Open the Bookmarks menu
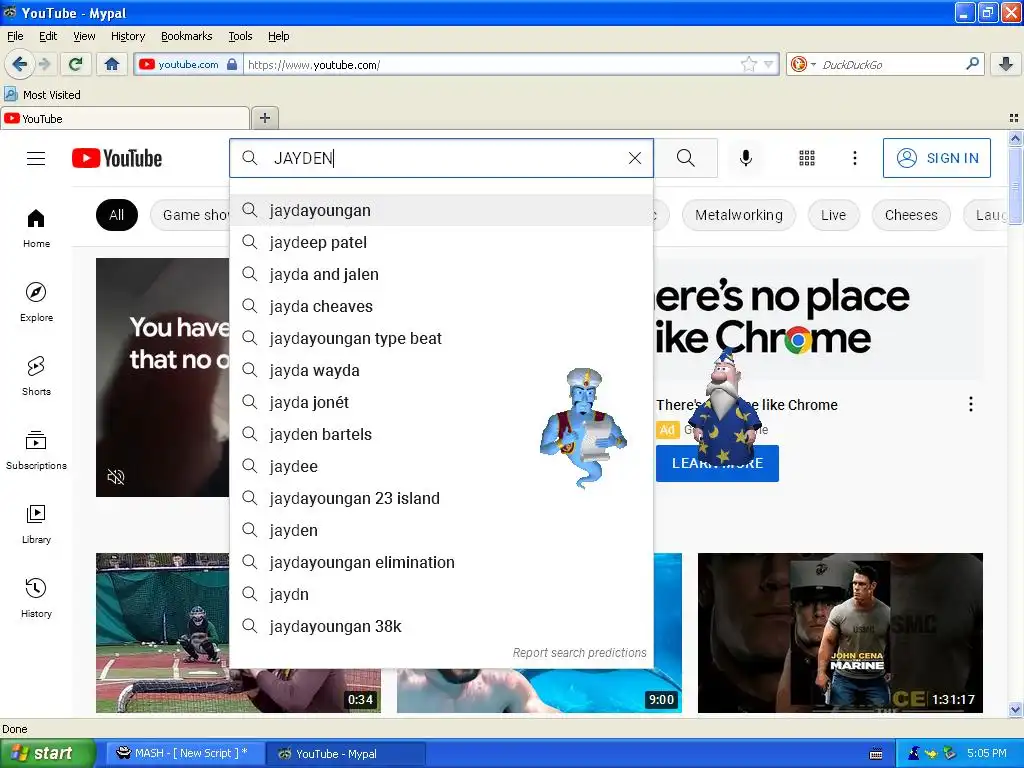This screenshot has width=1024, height=768. coord(187,36)
